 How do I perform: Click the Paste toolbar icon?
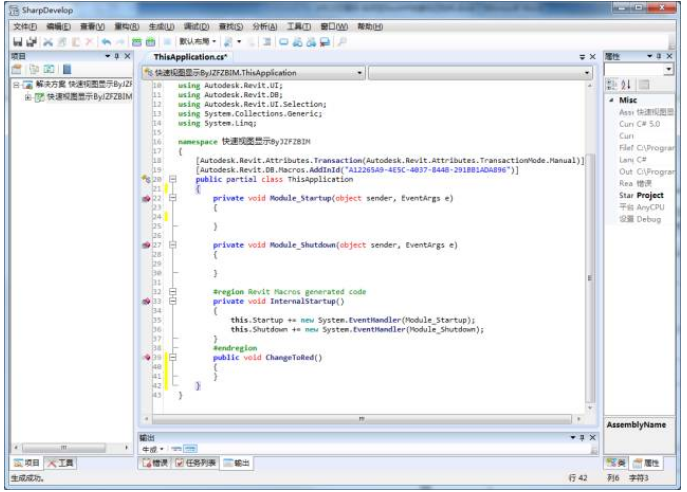click(x=76, y=42)
